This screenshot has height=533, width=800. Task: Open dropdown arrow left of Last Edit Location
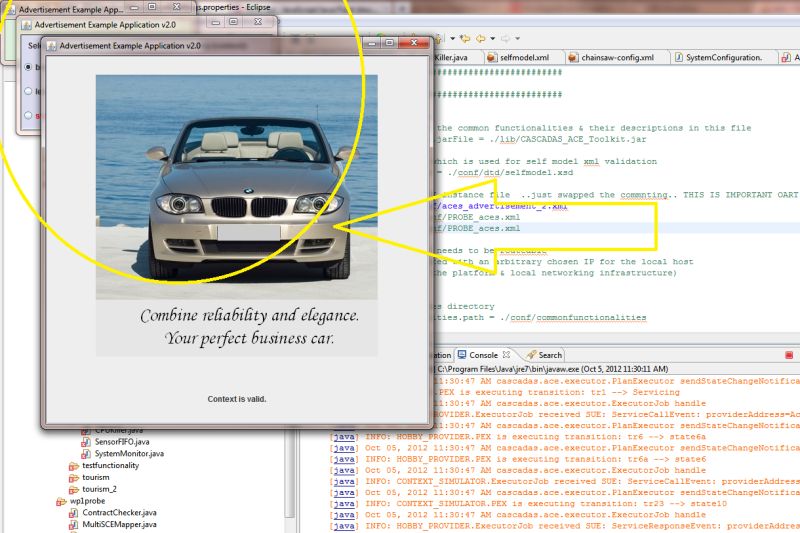452,38
